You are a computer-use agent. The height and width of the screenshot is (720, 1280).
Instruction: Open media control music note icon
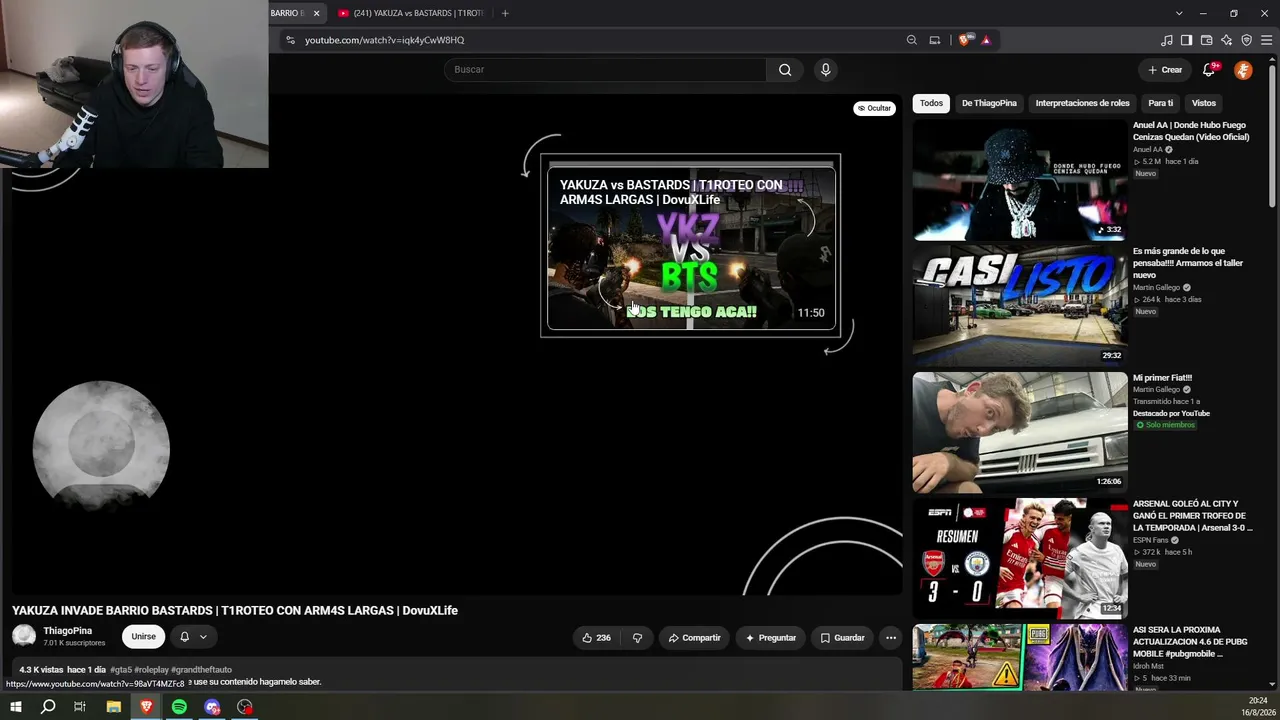coord(1167,40)
